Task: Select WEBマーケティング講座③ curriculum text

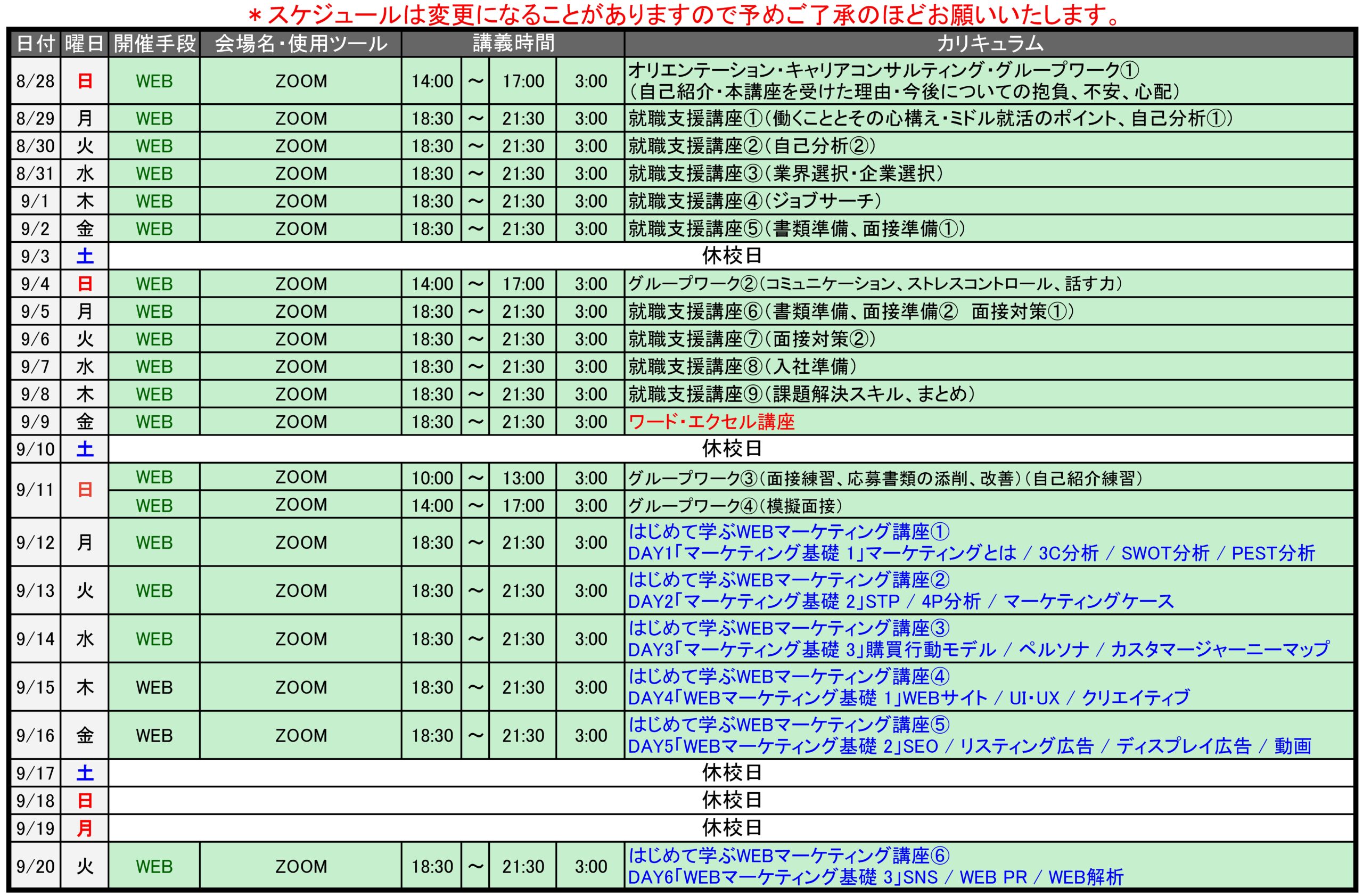Action: point(978,638)
